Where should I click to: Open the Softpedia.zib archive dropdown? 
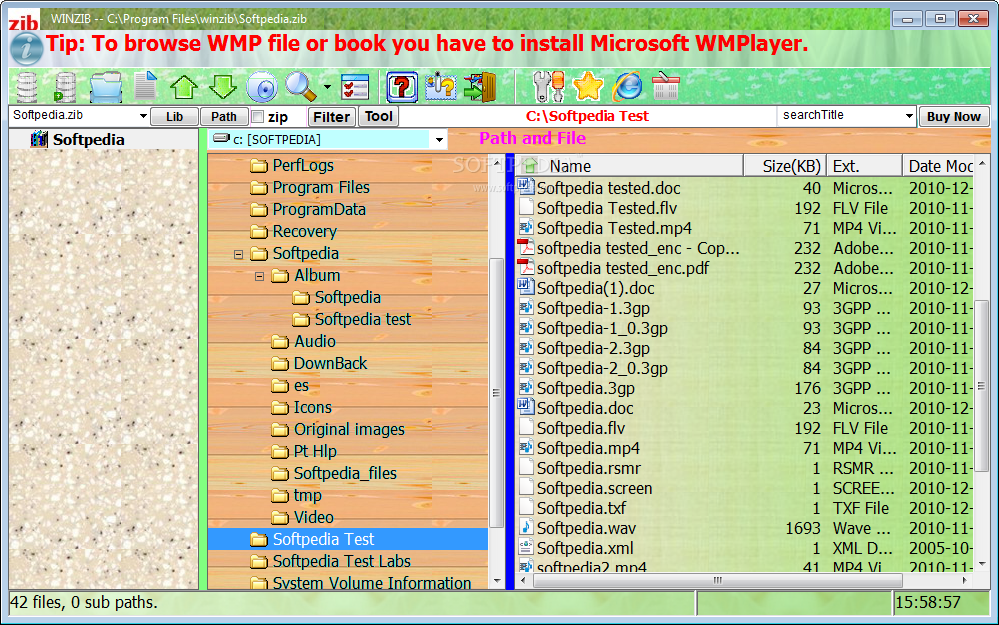(143, 117)
